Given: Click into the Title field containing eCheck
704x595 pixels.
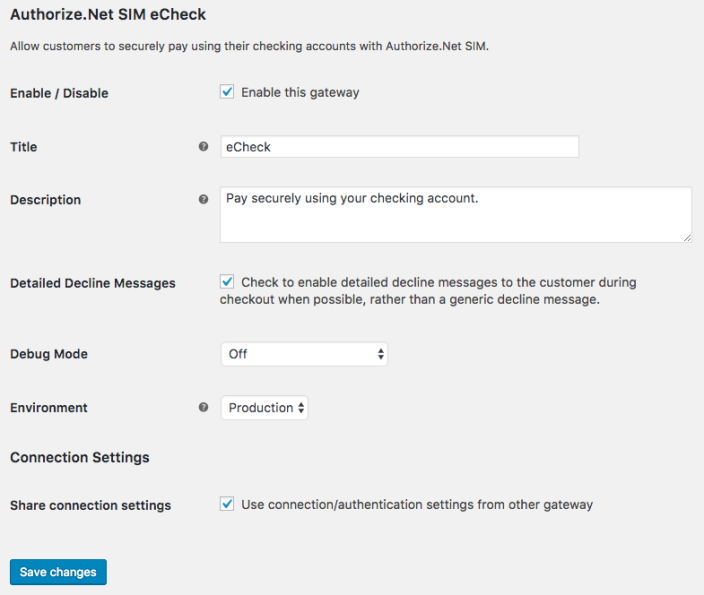Looking at the screenshot, I should click(x=400, y=147).
